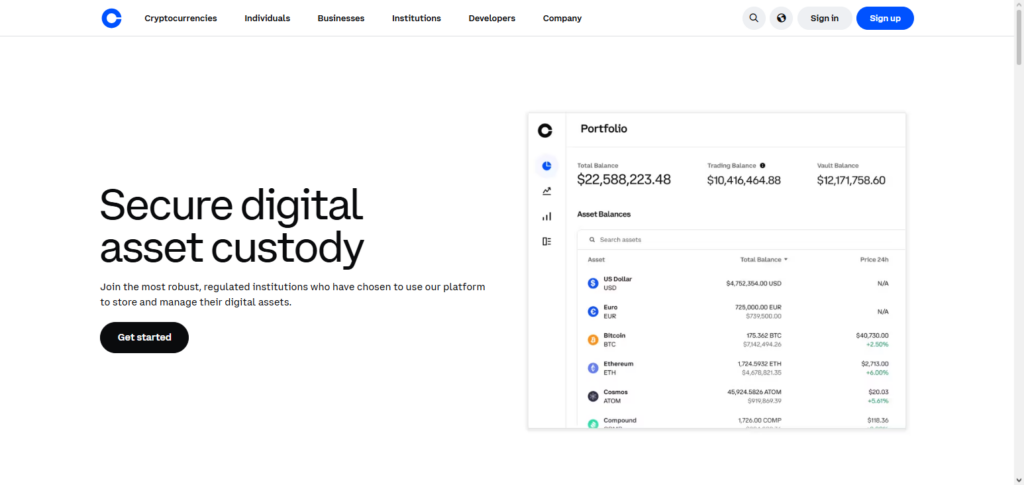Click the Euro asset name
Screen dimensions: 1024x485
point(611,307)
